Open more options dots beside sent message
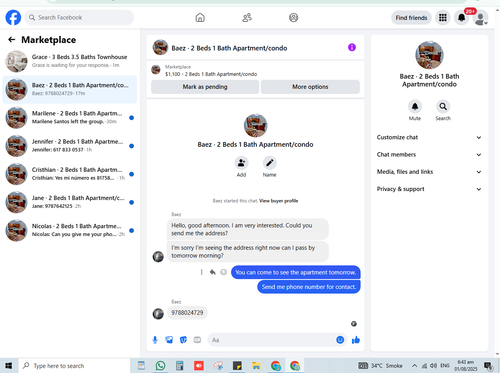This screenshot has width=500, height=373. pyautogui.click(x=201, y=272)
